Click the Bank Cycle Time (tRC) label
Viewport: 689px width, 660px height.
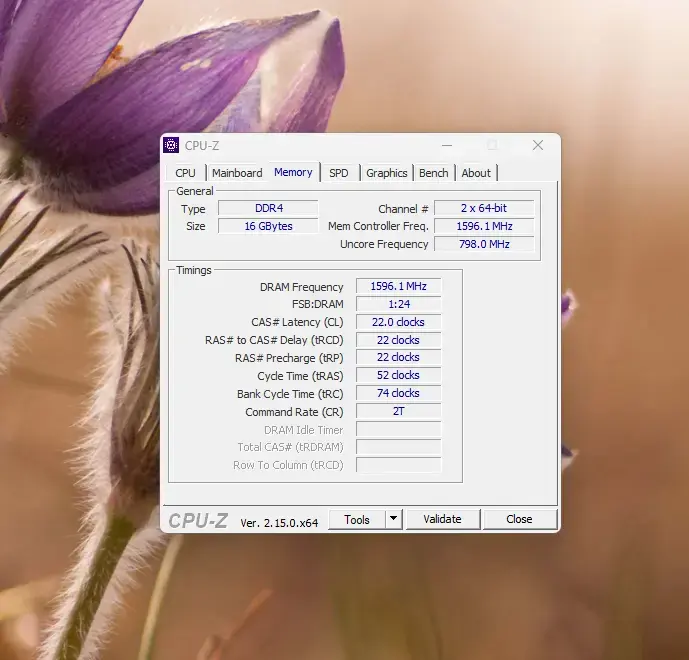290,394
